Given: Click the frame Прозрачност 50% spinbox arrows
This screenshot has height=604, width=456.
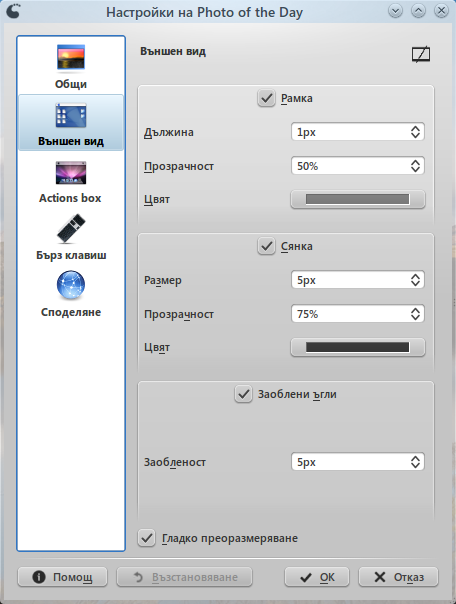Looking at the screenshot, I should click(415, 166).
